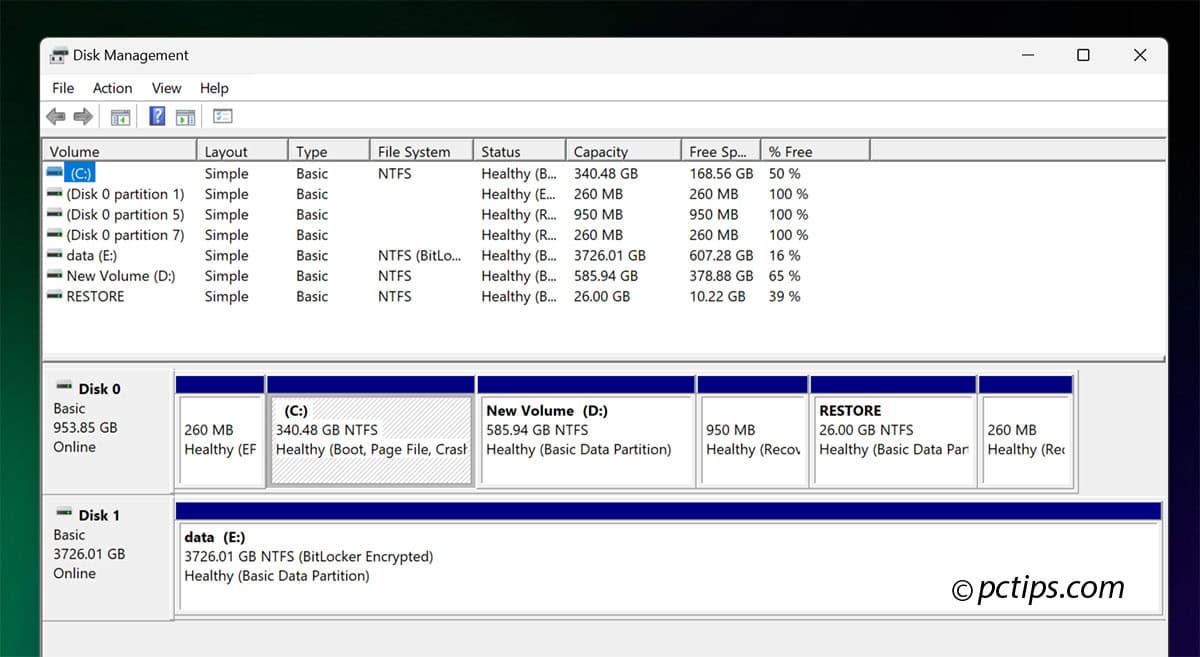Click the Back navigation arrow
Screen dimensions: 1200x657
click(56, 116)
